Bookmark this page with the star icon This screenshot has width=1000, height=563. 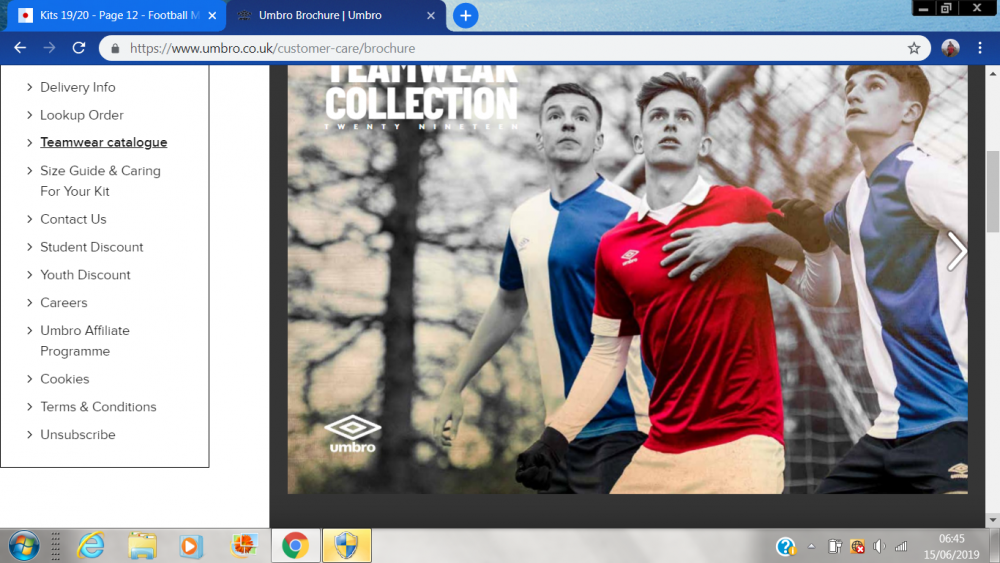[x=913, y=48]
